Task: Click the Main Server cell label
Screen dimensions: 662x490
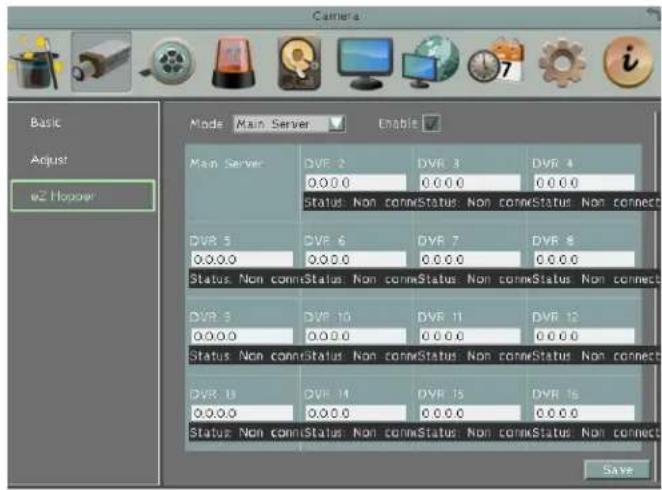Action: (x=227, y=163)
